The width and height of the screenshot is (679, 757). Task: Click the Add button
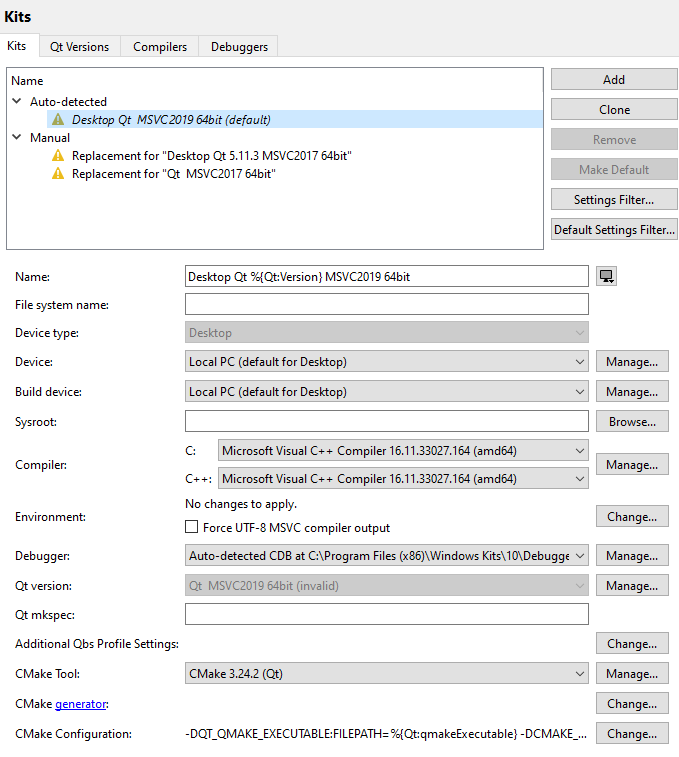click(614, 79)
